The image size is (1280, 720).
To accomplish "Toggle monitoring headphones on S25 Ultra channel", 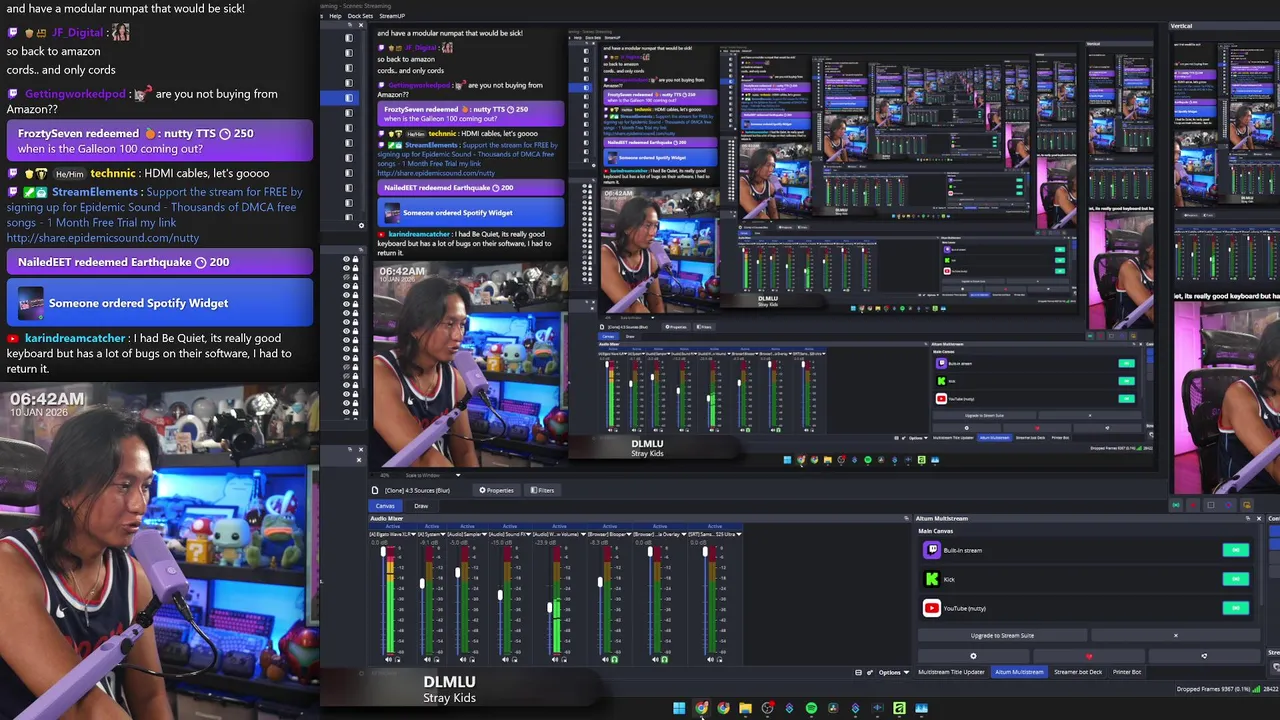I will coord(719,659).
